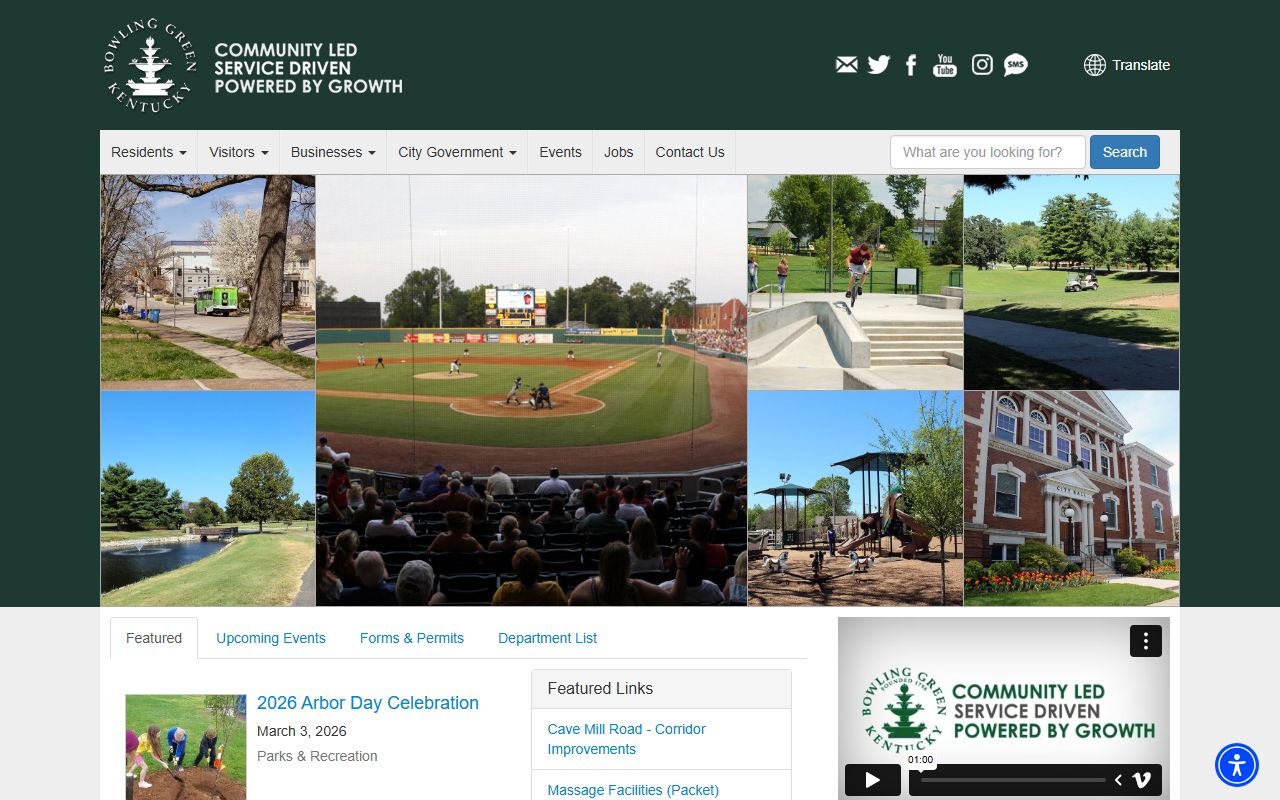Click the video progress bar

1012,780
